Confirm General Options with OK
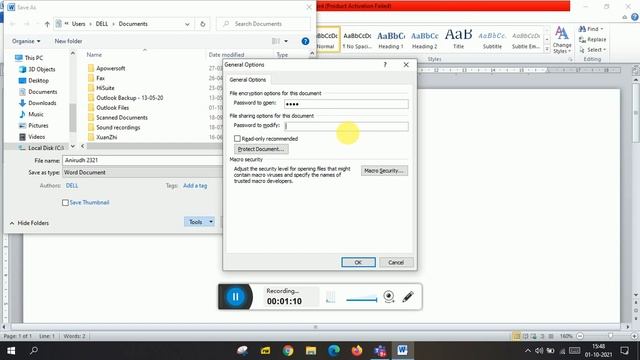This screenshot has height=360, width=640. 358,262
